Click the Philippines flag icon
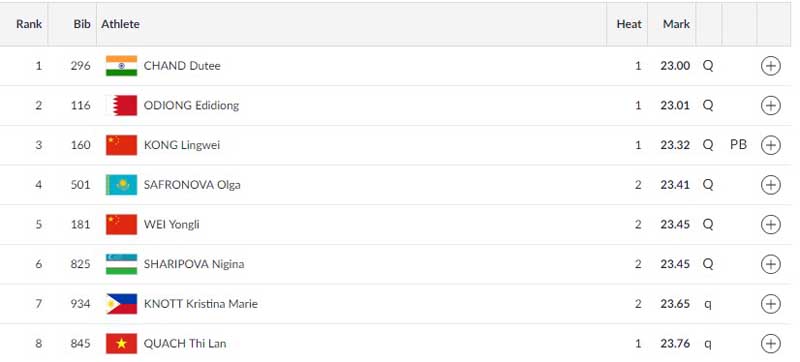The image size is (800, 362). tap(121, 304)
